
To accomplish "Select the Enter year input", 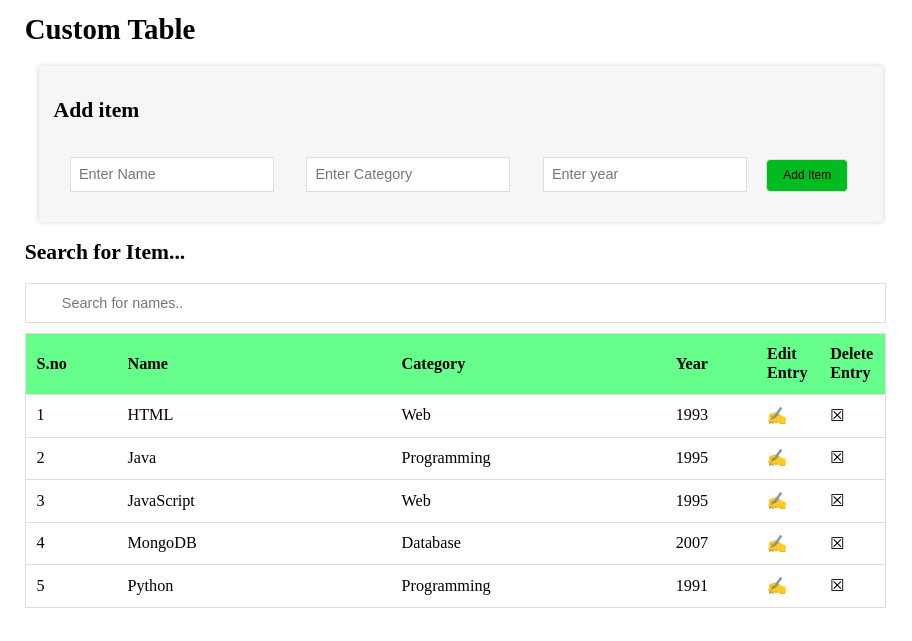I will 645,174.
